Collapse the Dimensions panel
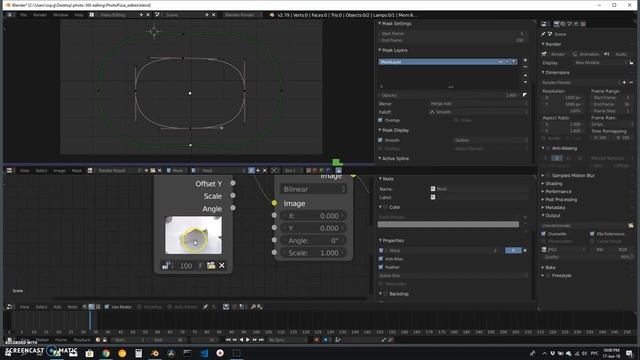 (x=543, y=73)
